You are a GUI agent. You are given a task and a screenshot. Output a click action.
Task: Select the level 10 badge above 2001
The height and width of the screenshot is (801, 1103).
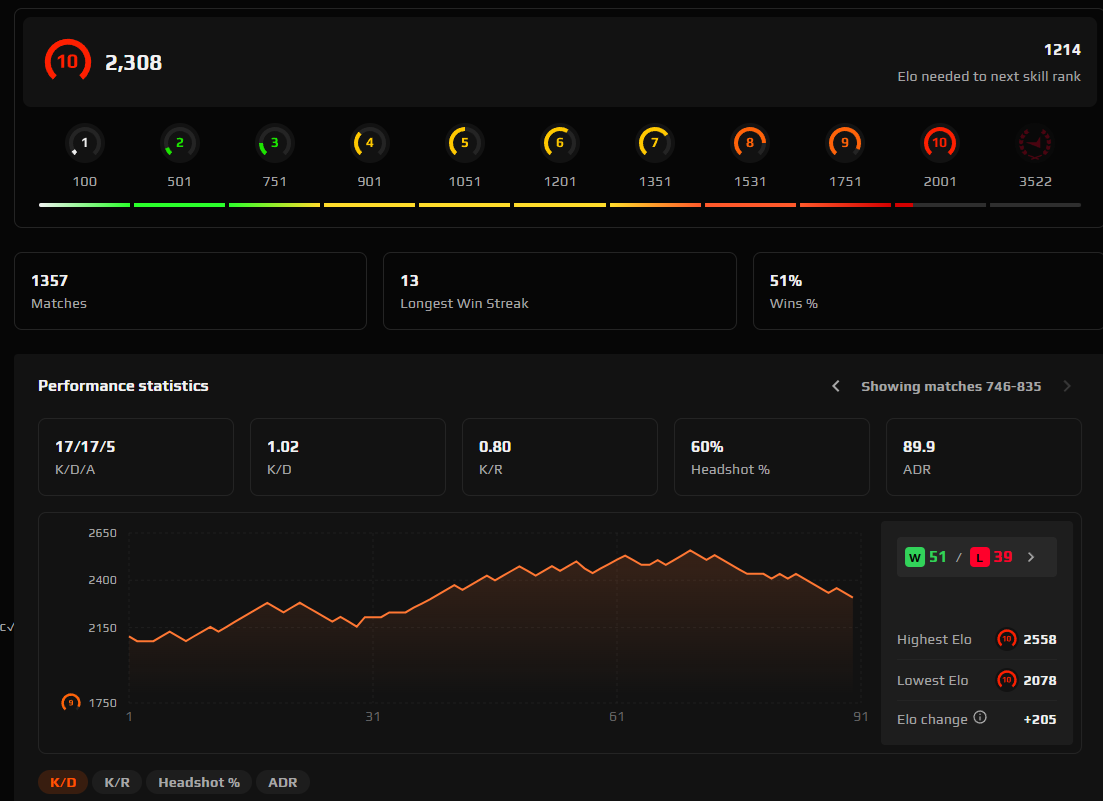coord(939,143)
